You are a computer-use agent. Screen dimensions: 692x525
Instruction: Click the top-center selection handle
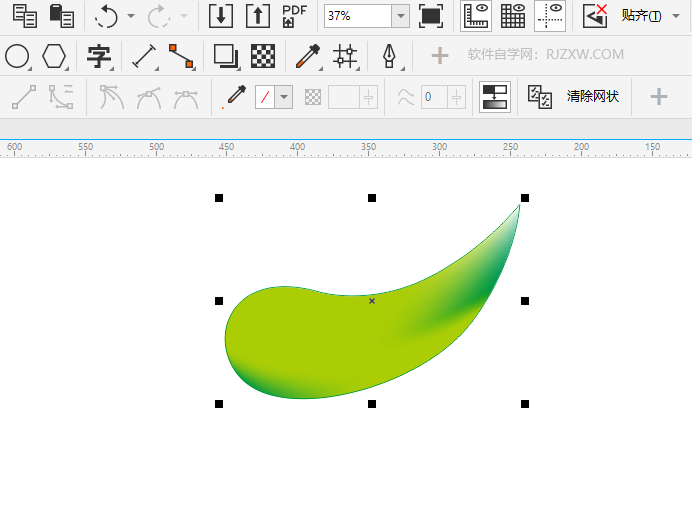point(372,198)
